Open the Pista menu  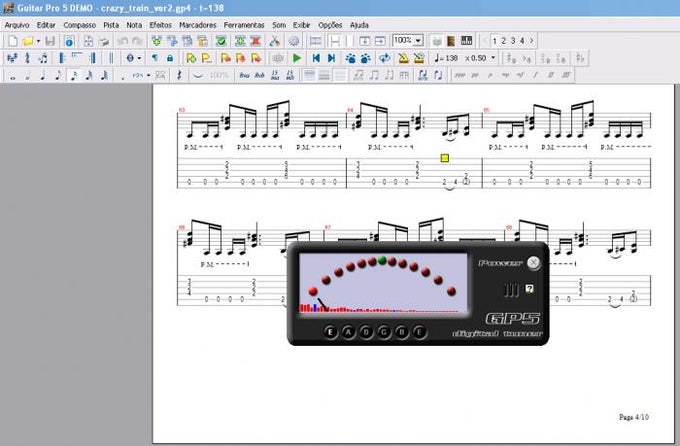(x=111, y=25)
